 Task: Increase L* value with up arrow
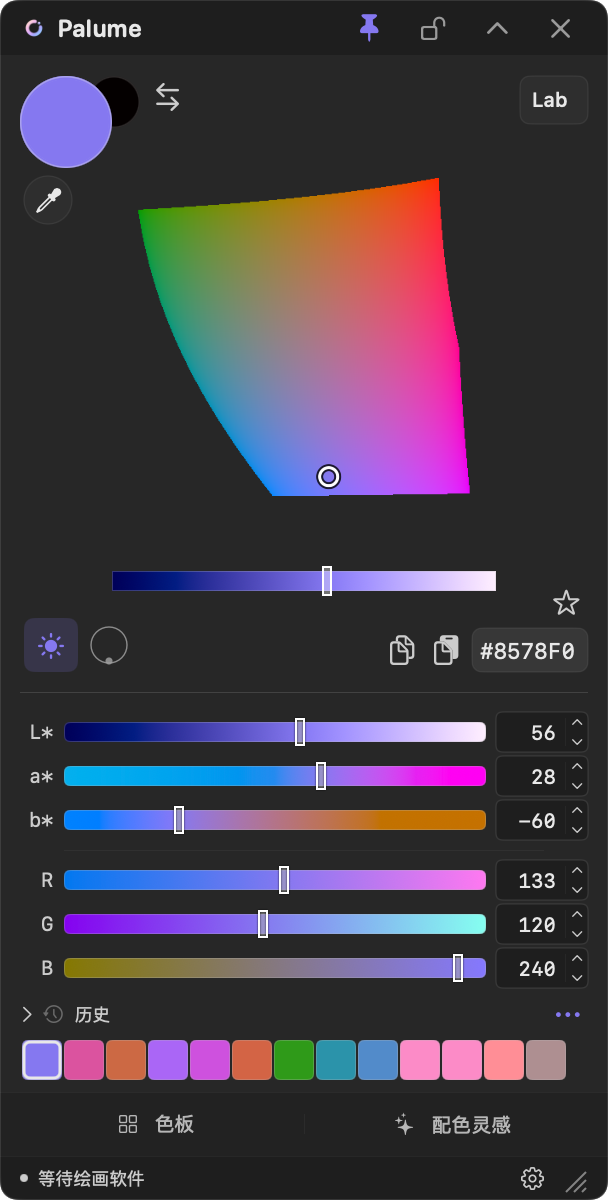coord(576,723)
